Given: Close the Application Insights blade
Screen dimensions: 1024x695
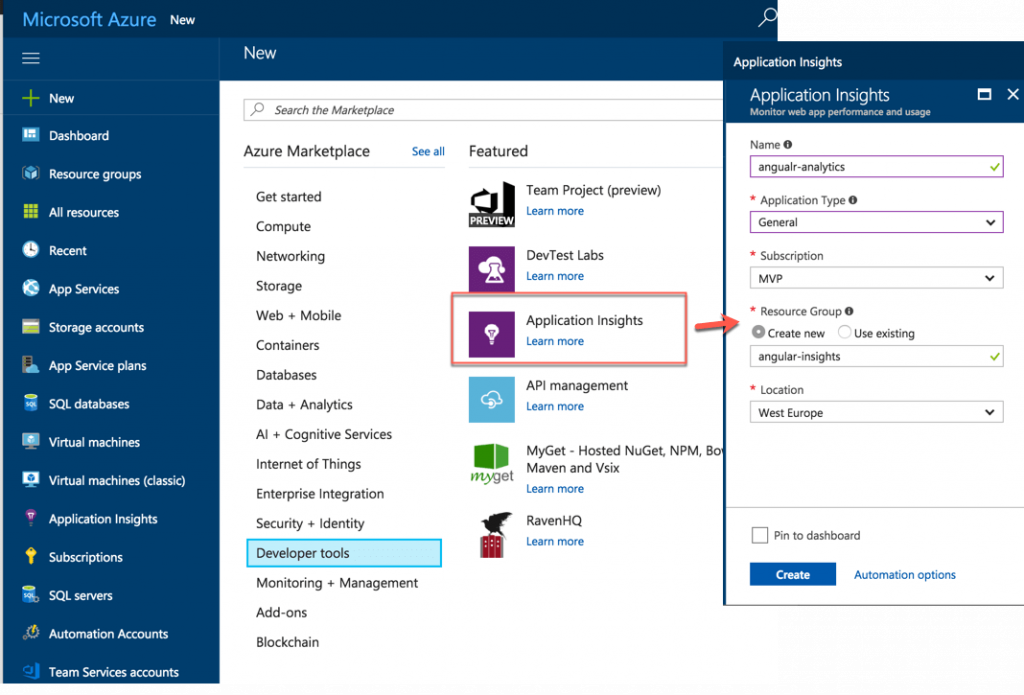Looking at the screenshot, I should pos(1013,94).
